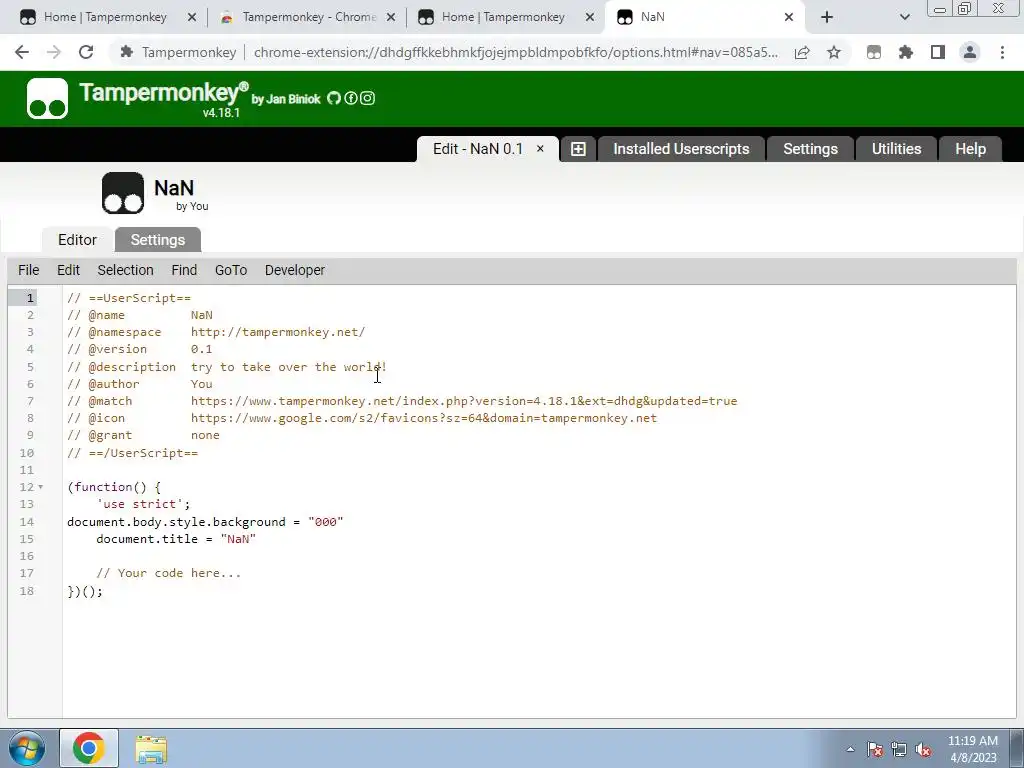Open the Utilities tab
The height and width of the screenshot is (768, 1024).
(x=897, y=149)
